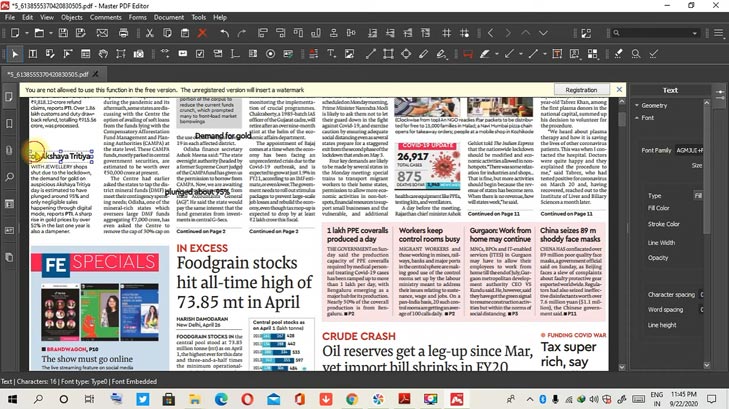
Task: Delete selected object with red X
Action: click(202, 33)
